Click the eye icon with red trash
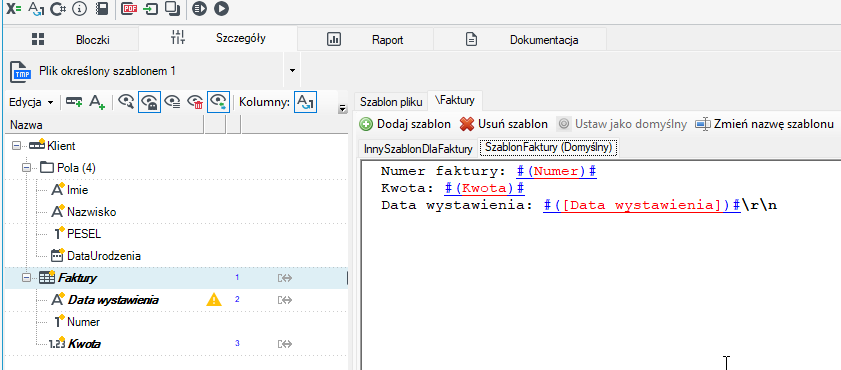The image size is (841, 370). coord(195,102)
